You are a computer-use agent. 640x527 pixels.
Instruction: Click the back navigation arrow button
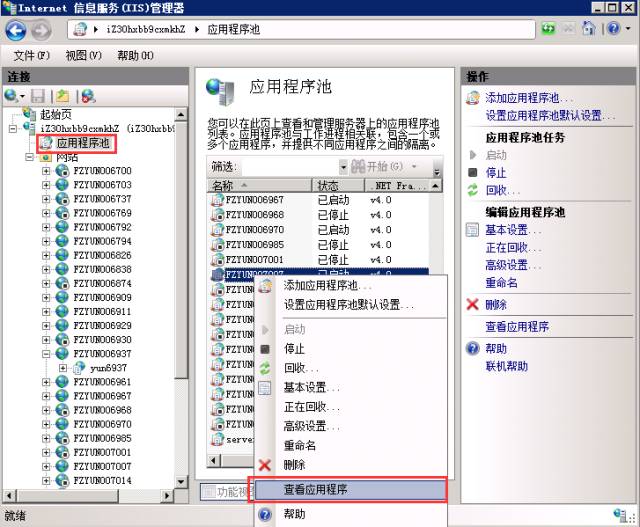pyautogui.click(x=17, y=30)
